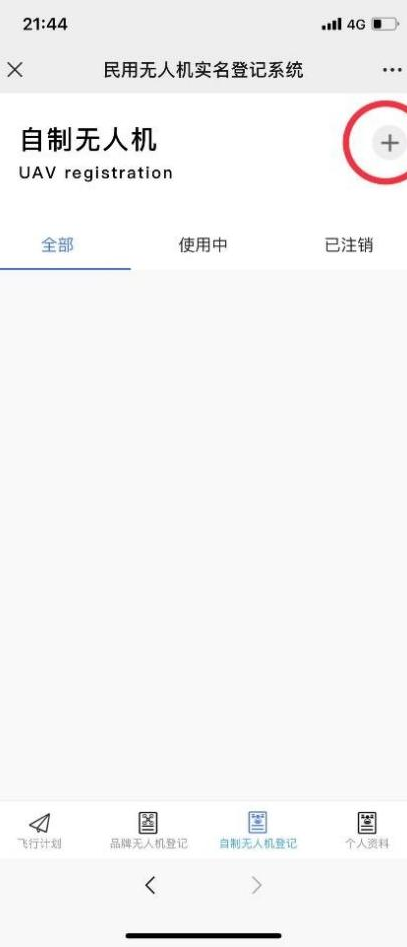The image size is (407, 947).
Task: Tap the 自制无人机 page heading
Action: click(x=88, y=140)
